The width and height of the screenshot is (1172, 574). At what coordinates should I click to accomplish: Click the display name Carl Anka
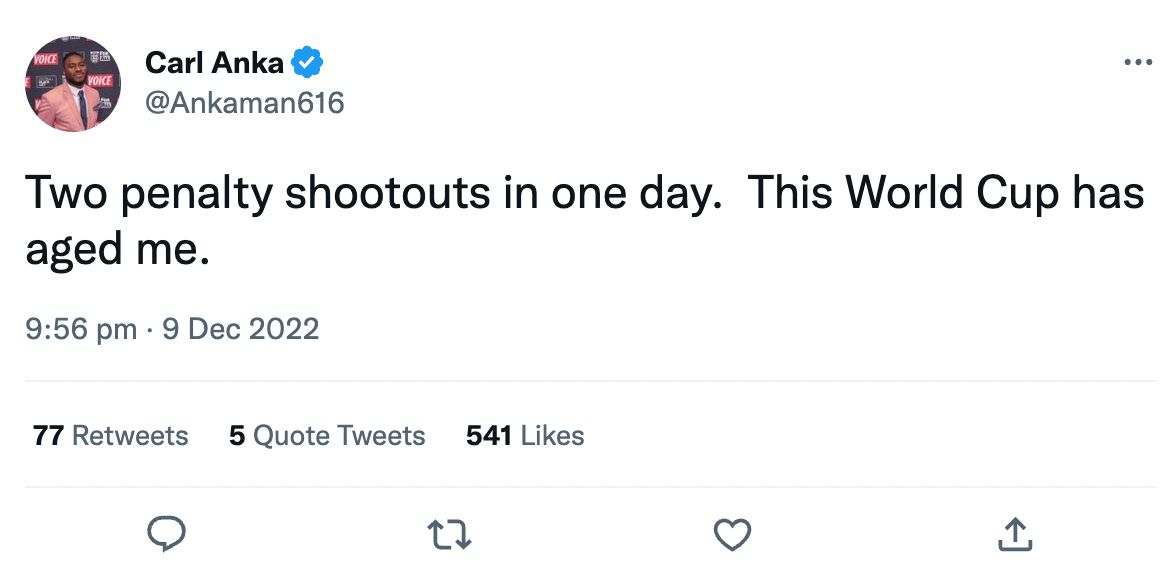214,63
